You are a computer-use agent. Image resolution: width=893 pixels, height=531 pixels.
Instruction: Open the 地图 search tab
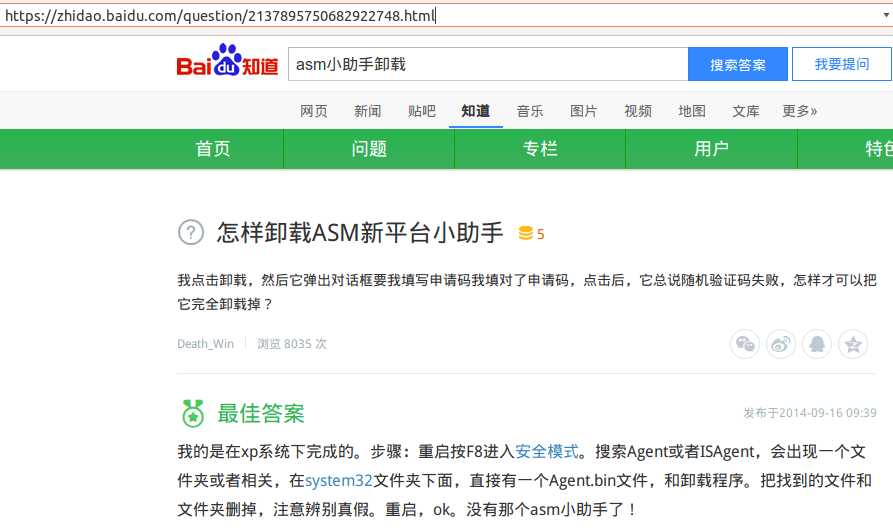[x=692, y=111]
